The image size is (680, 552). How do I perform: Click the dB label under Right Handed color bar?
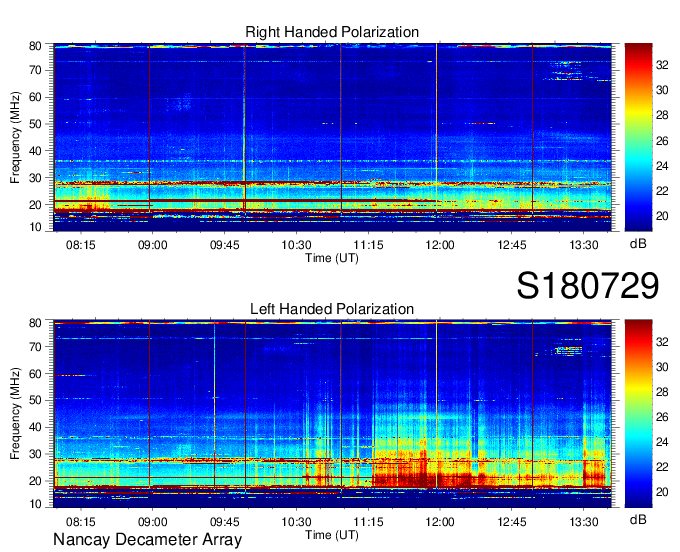pyautogui.click(x=638, y=244)
